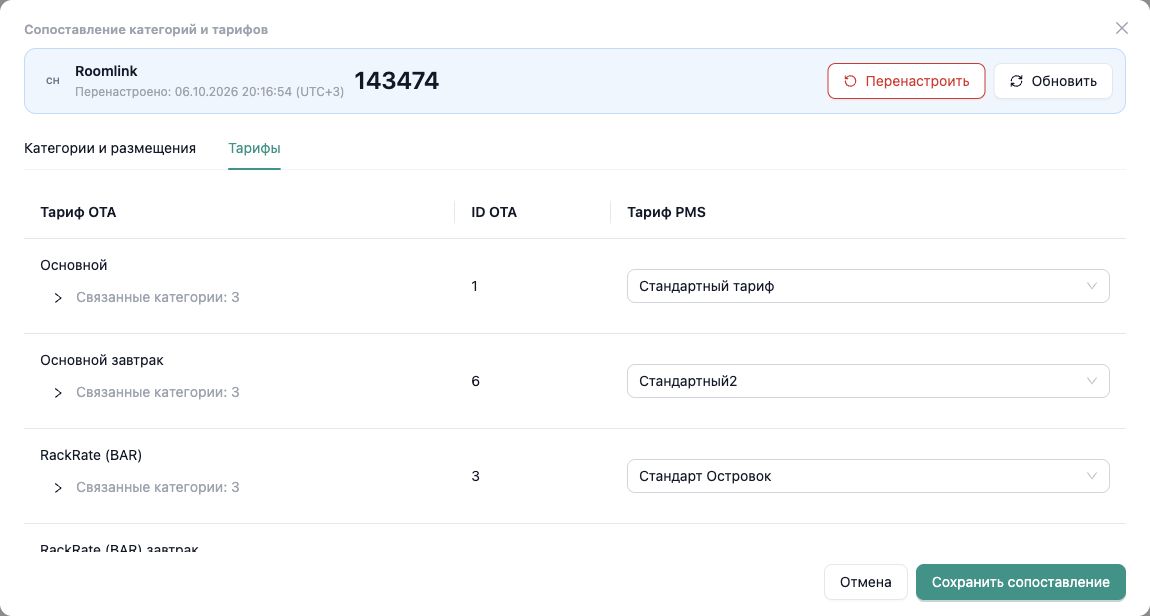The image size is (1150, 616).
Task: Click Сохранить сопоставление button
Action: click(x=1020, y=582)
